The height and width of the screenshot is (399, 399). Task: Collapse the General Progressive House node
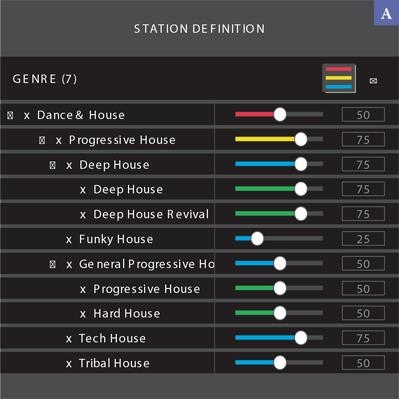(52, 264)
